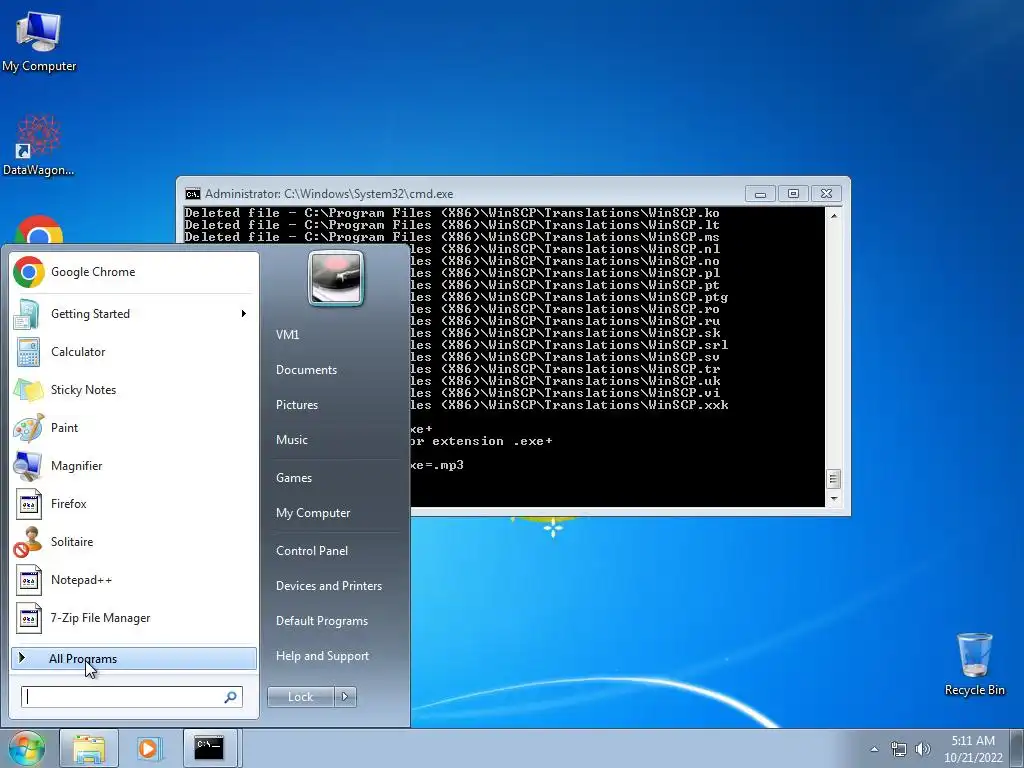Click the line ending WinSCP.ptg

(569, 297)
